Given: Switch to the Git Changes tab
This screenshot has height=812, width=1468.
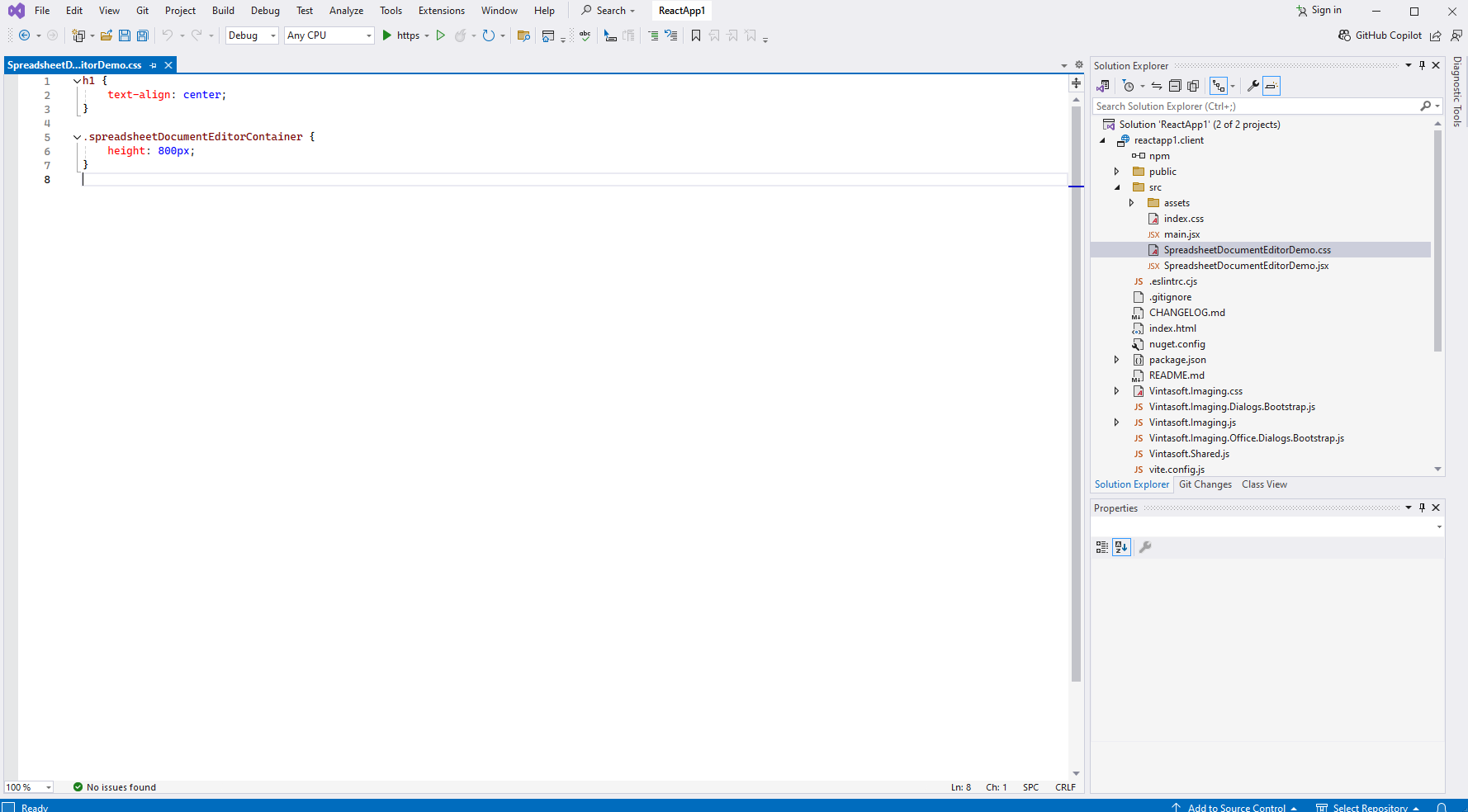Looking at the screenshot, I should tap(1205, 484).
